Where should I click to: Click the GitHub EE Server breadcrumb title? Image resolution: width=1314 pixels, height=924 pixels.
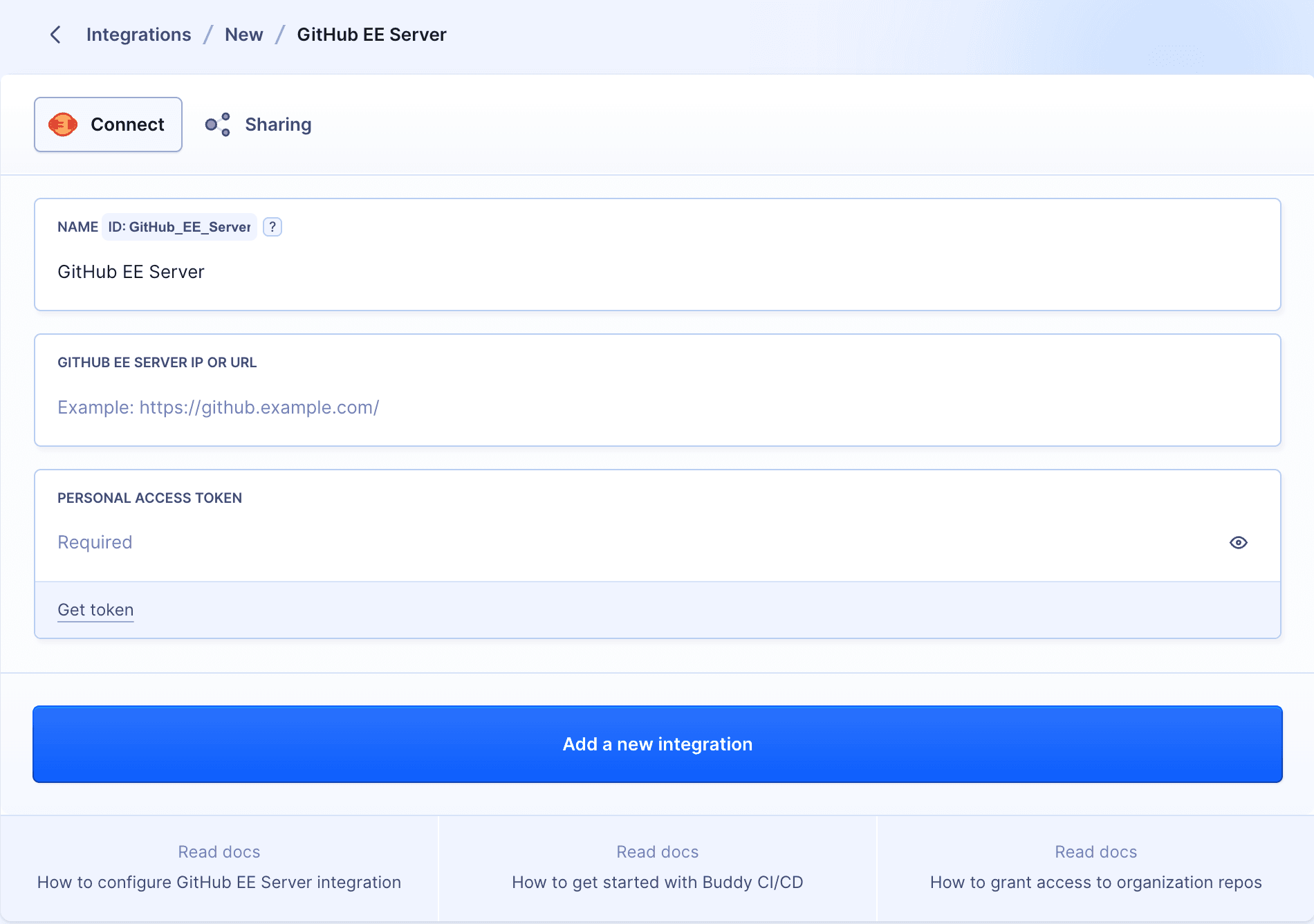coord(371,35)
